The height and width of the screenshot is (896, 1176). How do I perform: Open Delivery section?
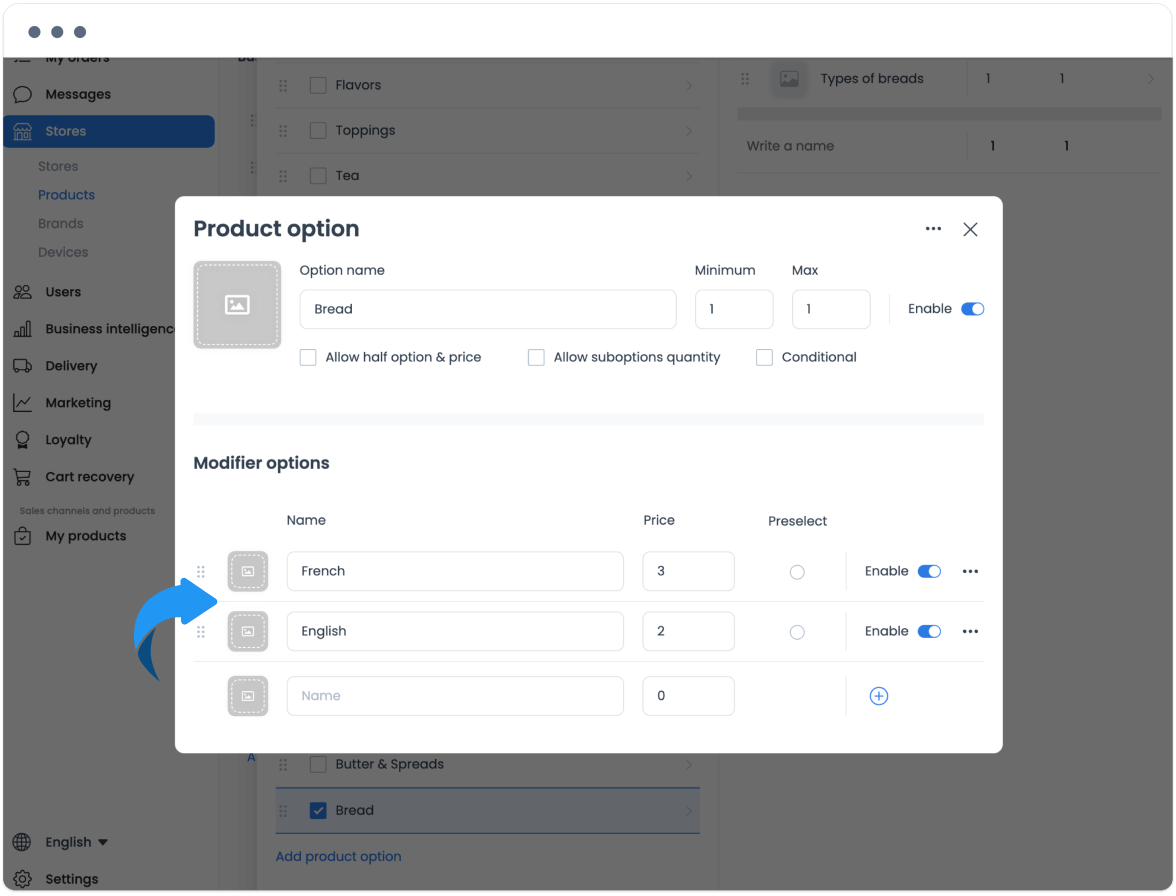[x=71, y=366]
